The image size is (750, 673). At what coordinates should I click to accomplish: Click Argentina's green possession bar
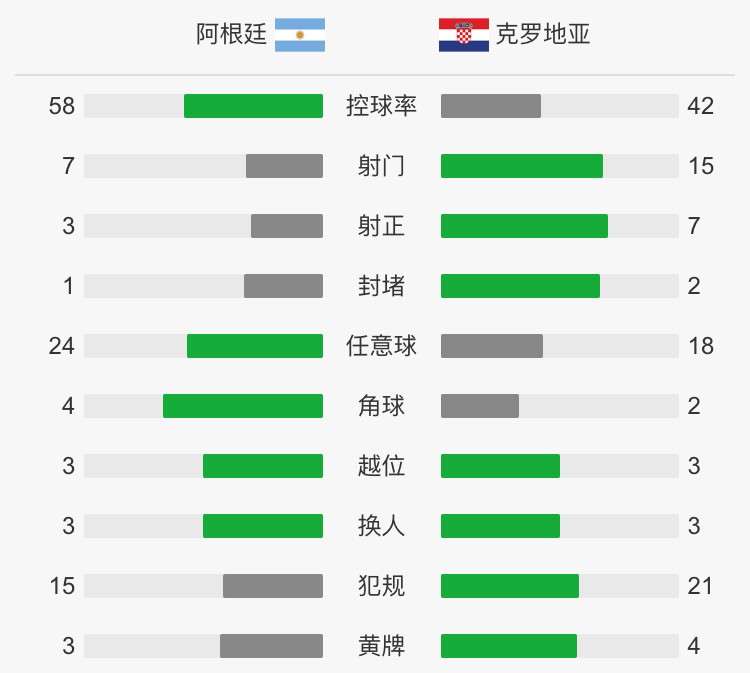pos(254,106)
